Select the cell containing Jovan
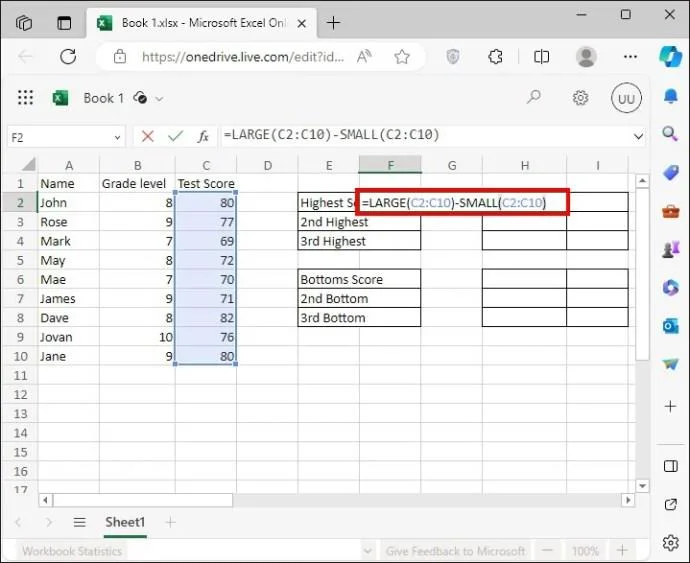 pyautogui.click(x=69, y=337)
